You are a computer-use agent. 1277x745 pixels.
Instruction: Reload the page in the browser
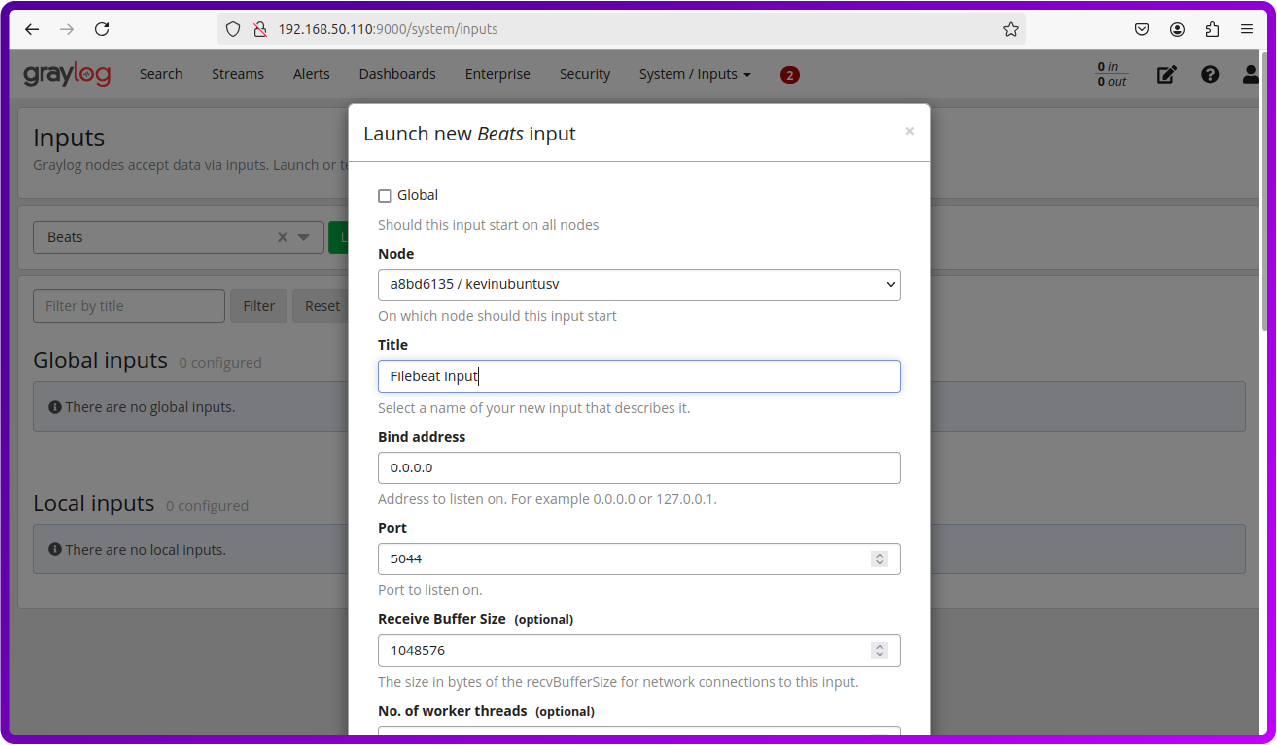pyautogui.click(x=101, y=29)
